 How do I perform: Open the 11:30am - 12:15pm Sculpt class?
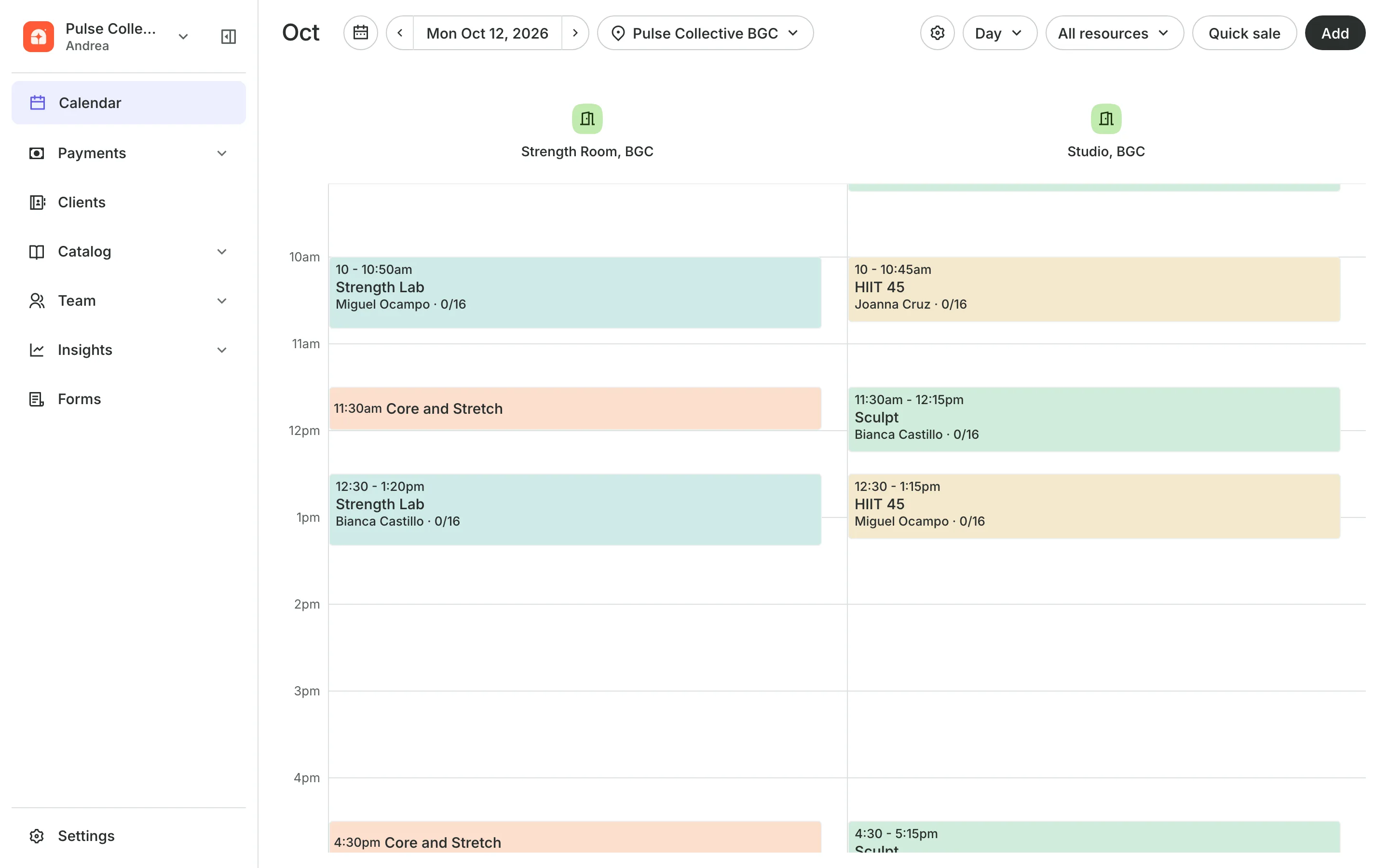pos(1094,420)
